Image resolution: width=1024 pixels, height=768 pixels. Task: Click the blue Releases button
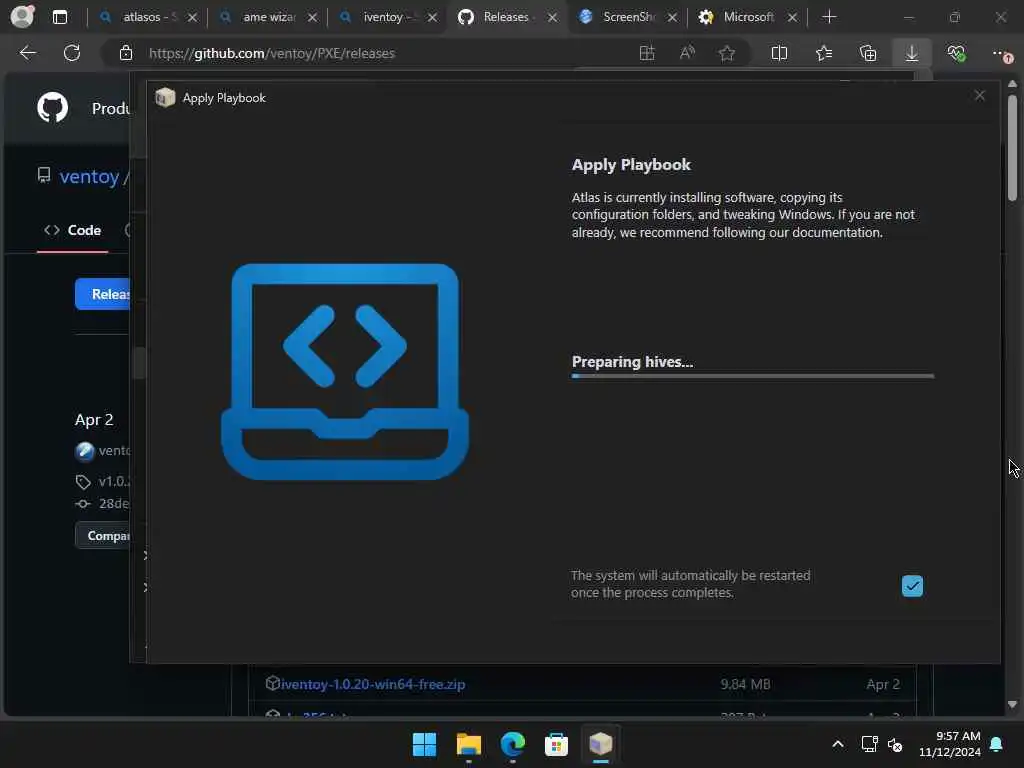(x=104, y=294)
